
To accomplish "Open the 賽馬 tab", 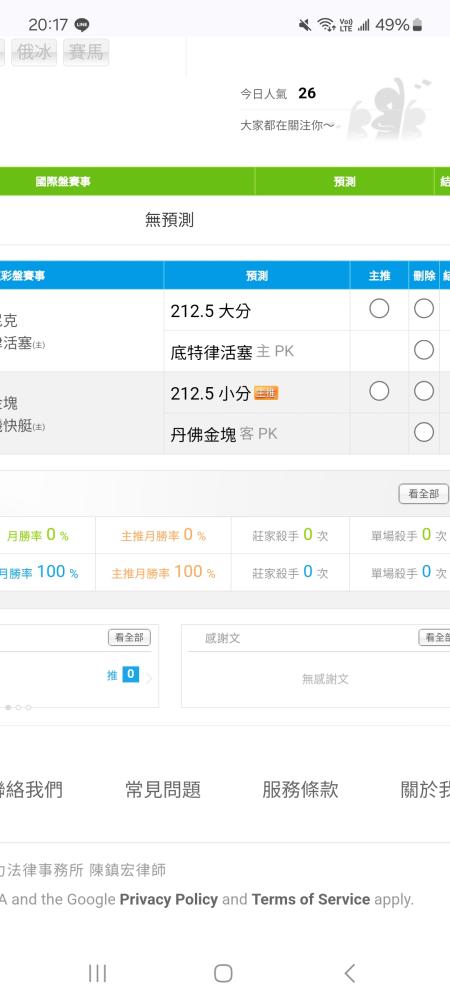I will (x=85, y=52).
